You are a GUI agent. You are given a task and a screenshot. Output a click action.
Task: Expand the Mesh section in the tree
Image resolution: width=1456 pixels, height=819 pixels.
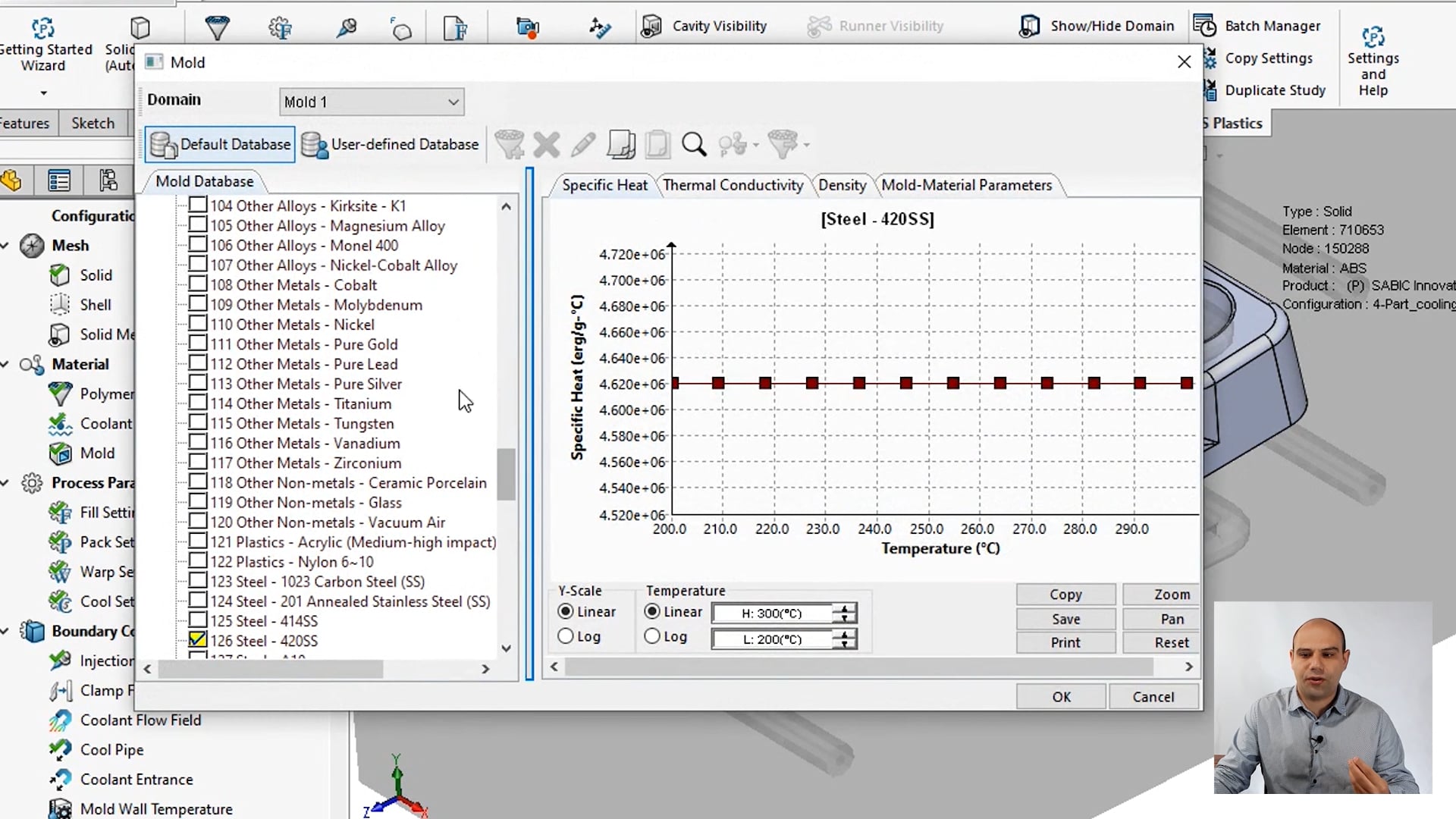(6, 246)
